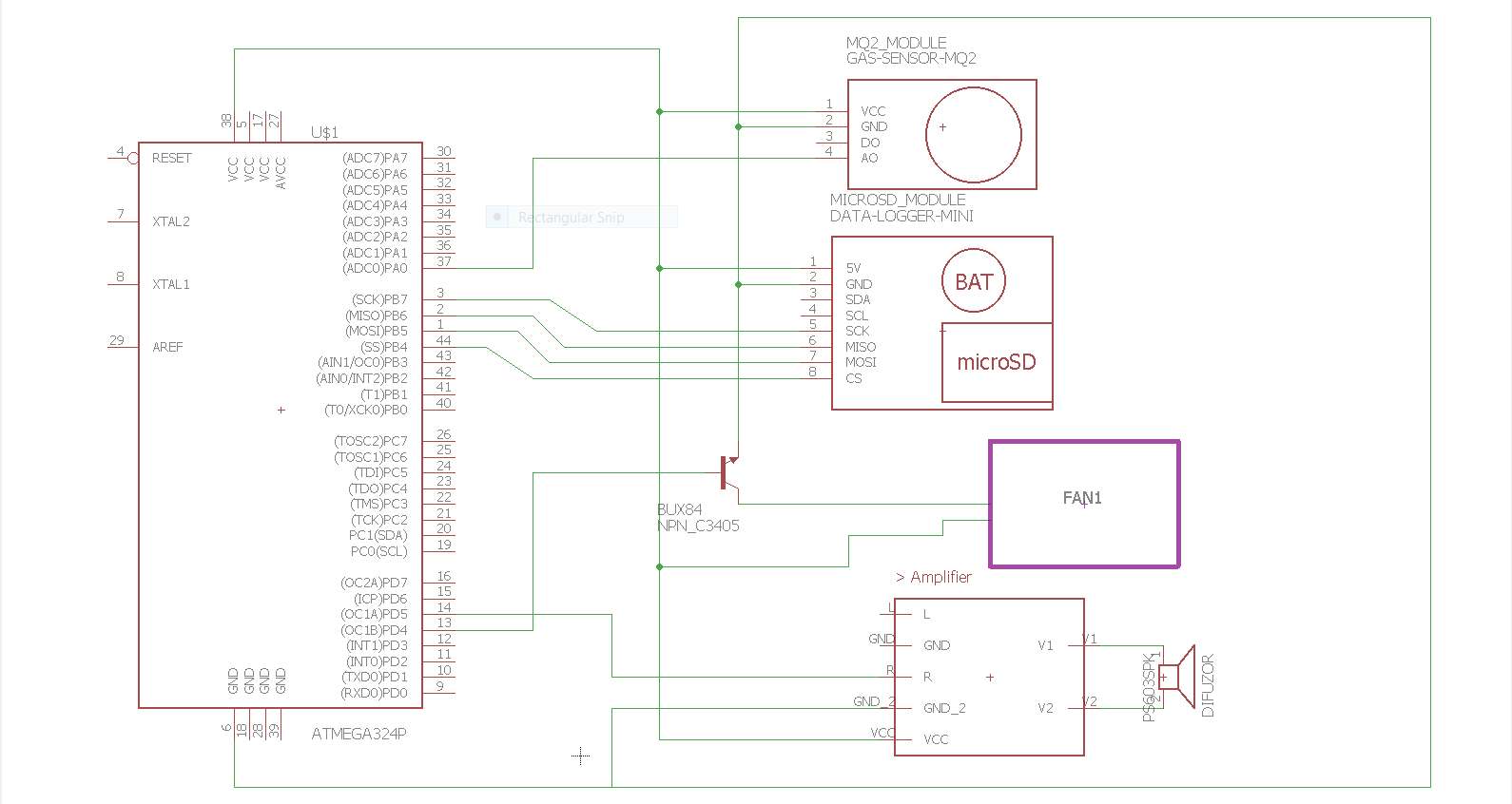Click the RESET pin label on ATMEGA324P
The height and width of the screenshot is (804, 1512).
pyautogui.click(x=172, y=158)
